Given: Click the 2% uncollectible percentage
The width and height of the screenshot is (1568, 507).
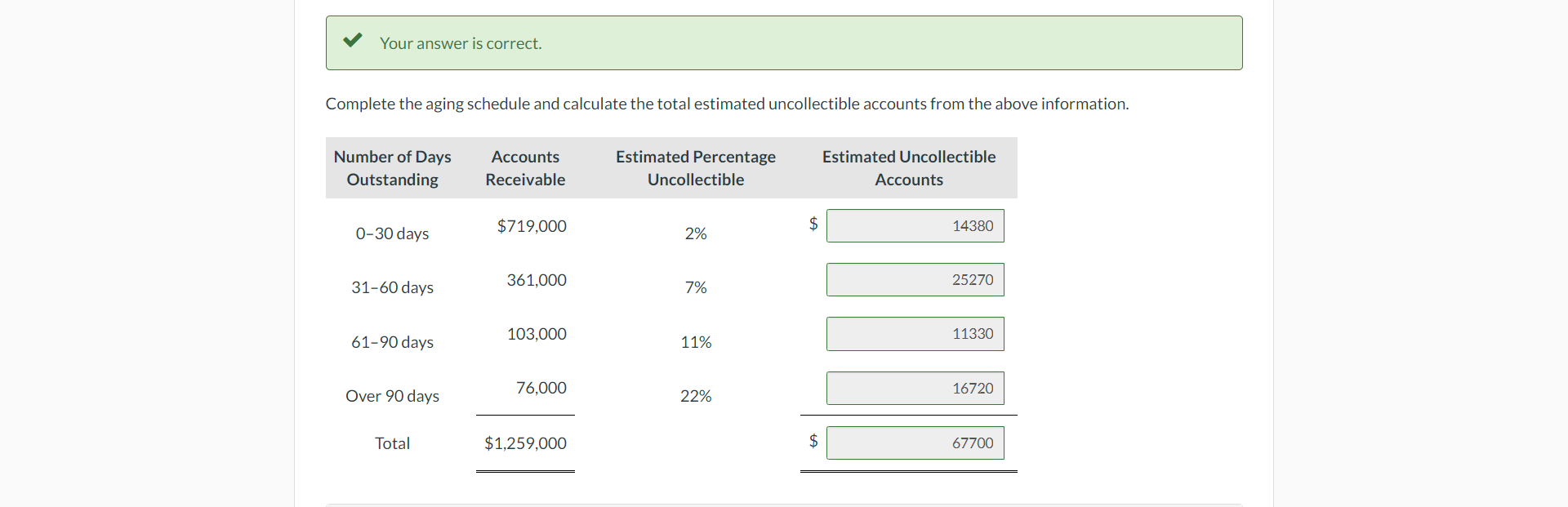Looking at the screenshot, I should (696, 233).
